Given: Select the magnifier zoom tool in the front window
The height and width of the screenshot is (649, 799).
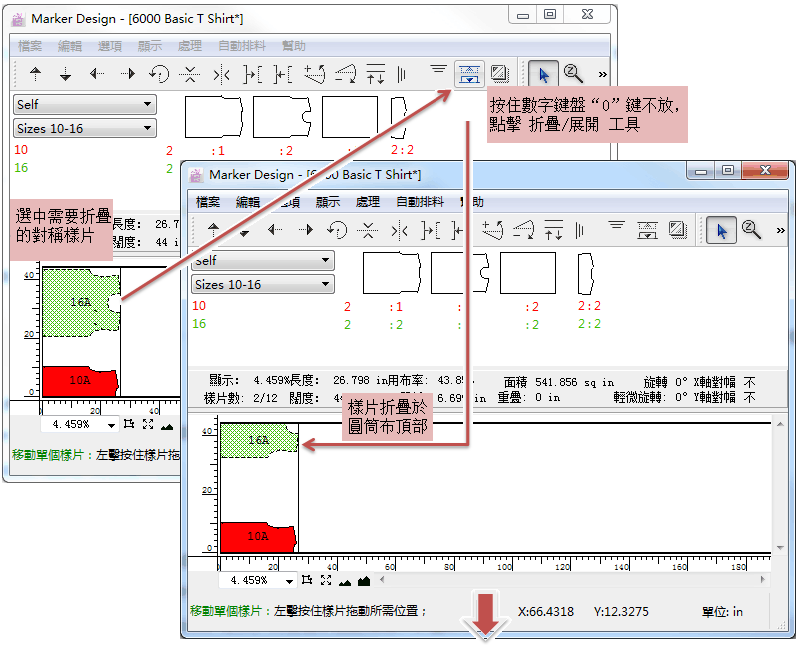Looking at the screenshot, I should click(751, 230).
